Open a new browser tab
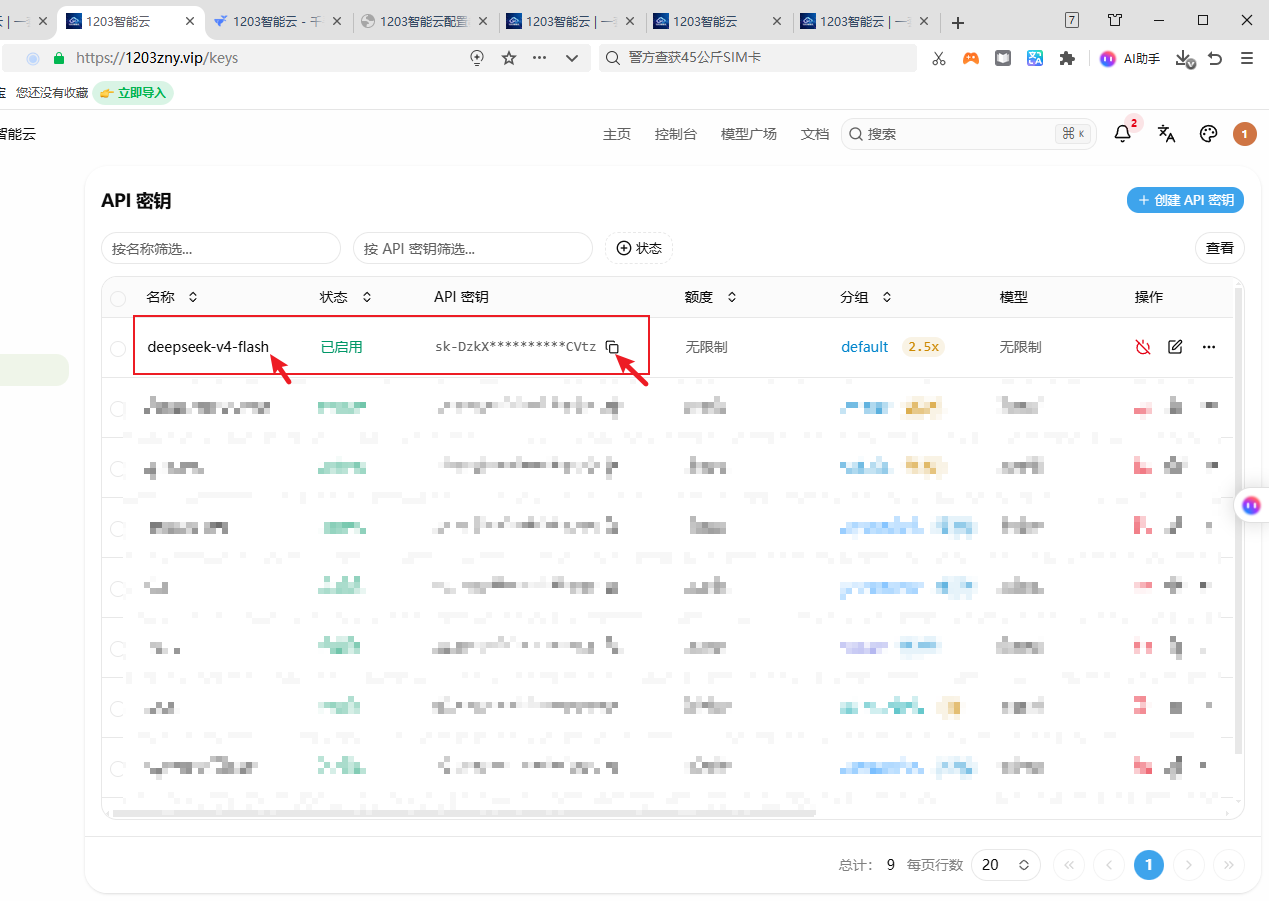 [x=958, y=22]
